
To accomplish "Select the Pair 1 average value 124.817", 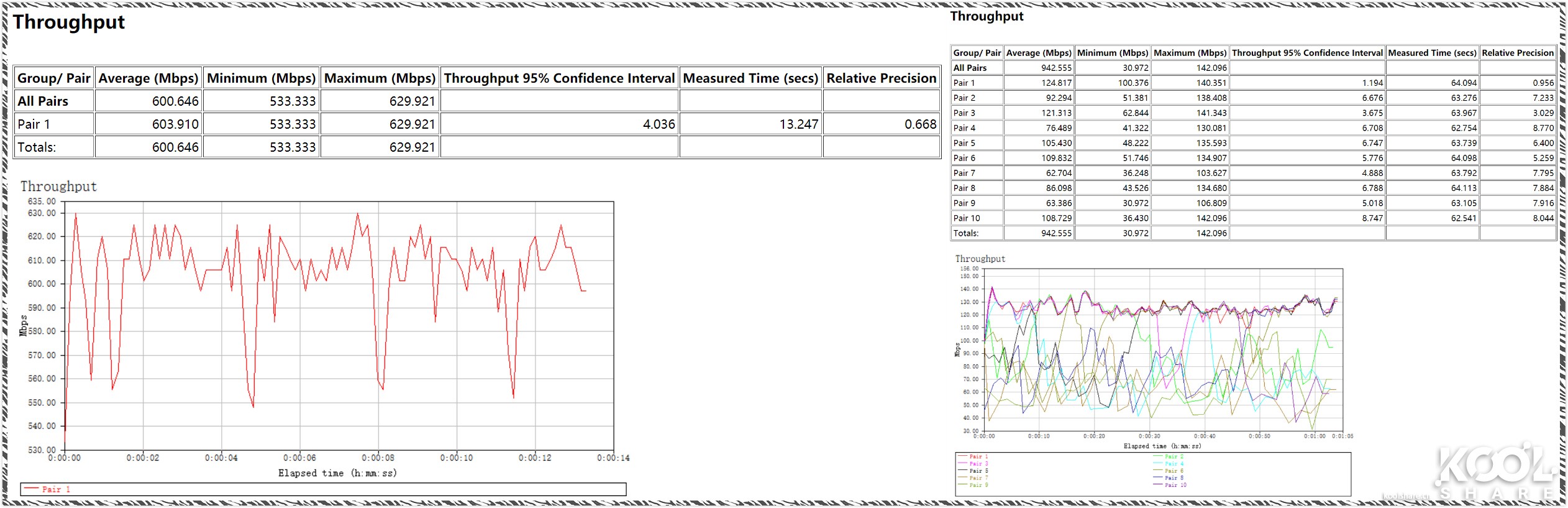I will [1056, 83].
